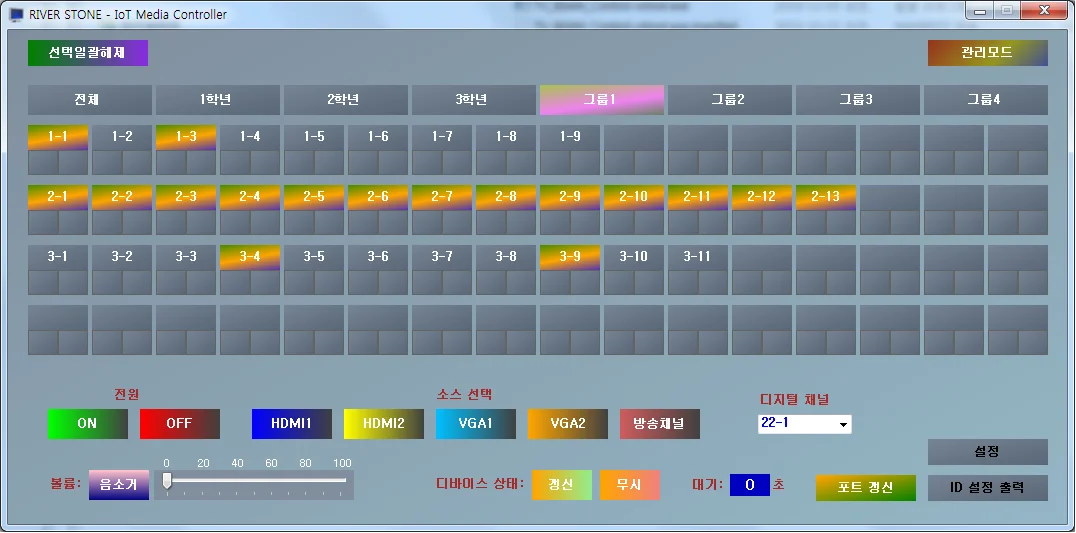
Task: Toggle classroom 2-5 selection
Action: pyautogui.click(x=314, y=197)
